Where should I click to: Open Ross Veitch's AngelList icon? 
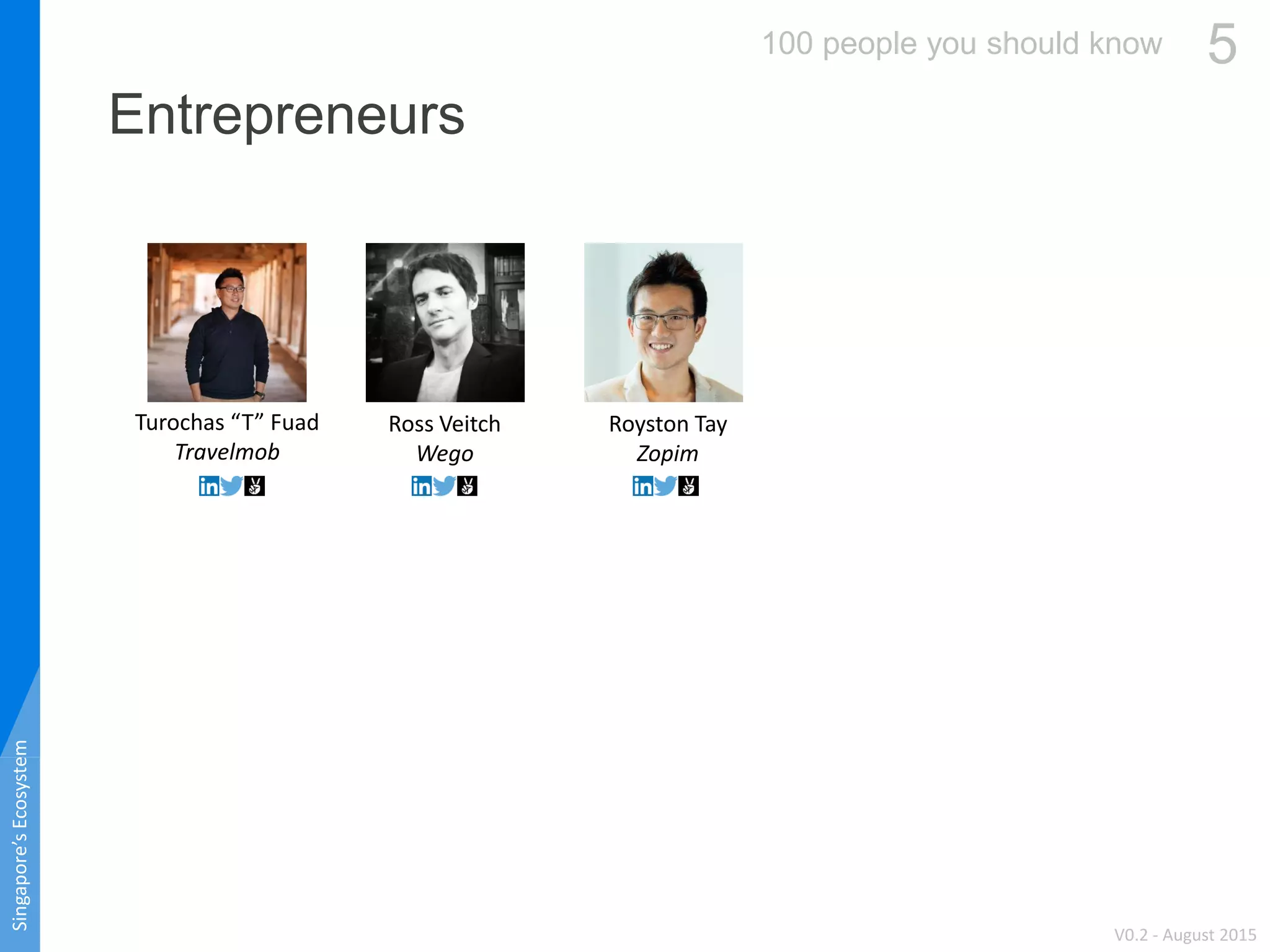tap(467, 486)
